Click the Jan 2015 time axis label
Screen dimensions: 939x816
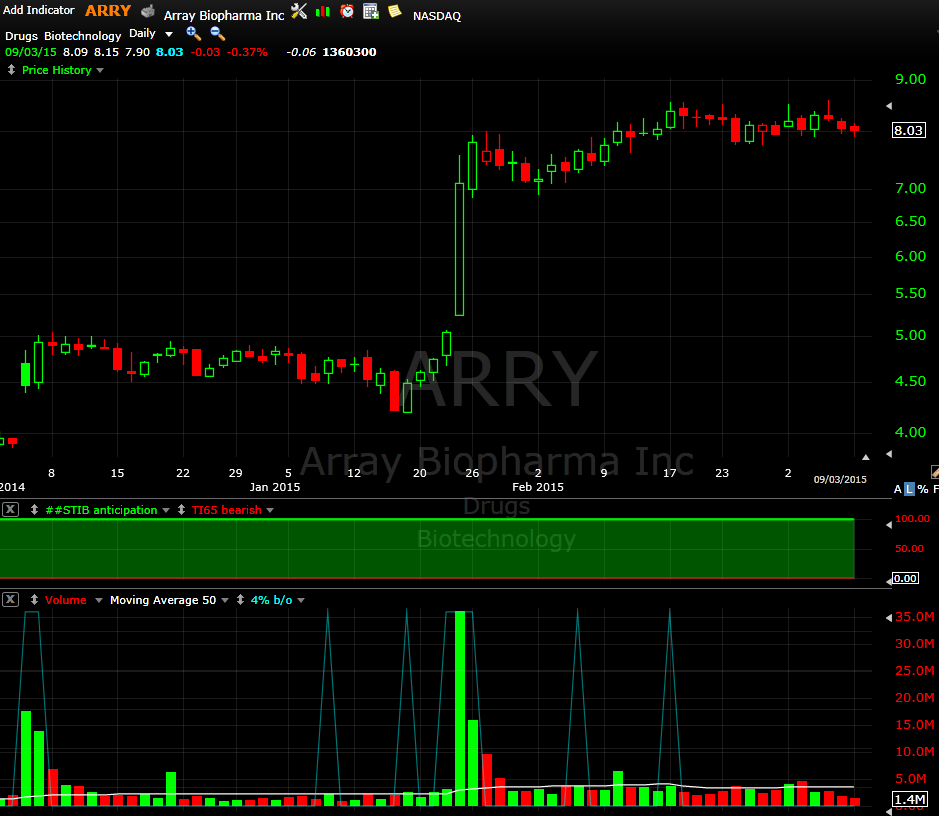[274, 487]
